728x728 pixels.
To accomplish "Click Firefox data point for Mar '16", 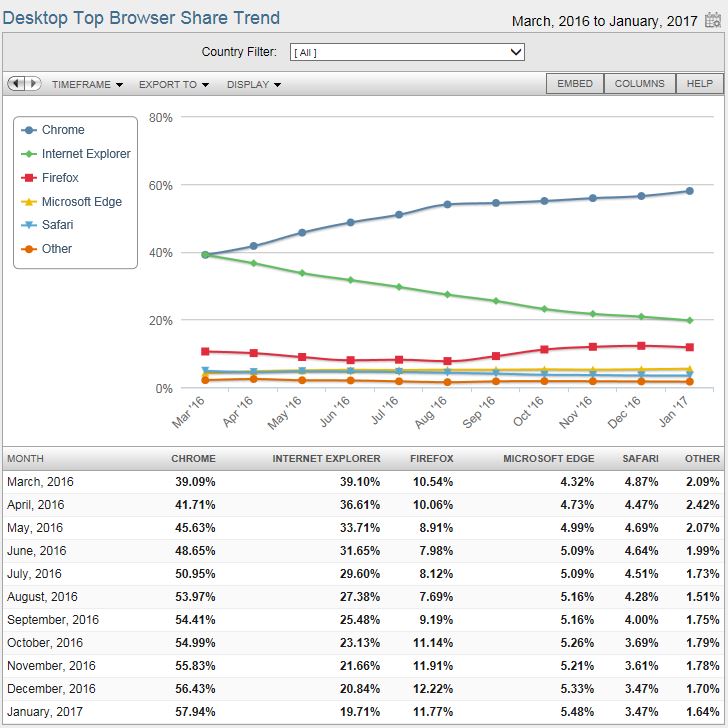I will pos(205,351).
